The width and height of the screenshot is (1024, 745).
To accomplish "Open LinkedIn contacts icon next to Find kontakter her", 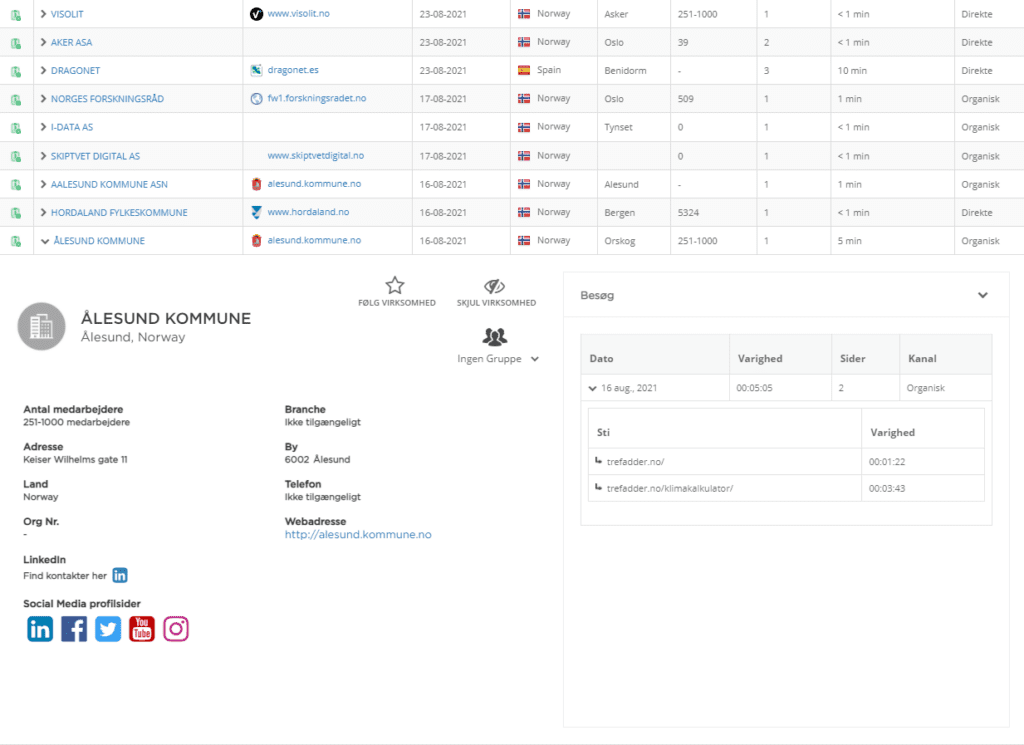I will click(x=120, y=575).
